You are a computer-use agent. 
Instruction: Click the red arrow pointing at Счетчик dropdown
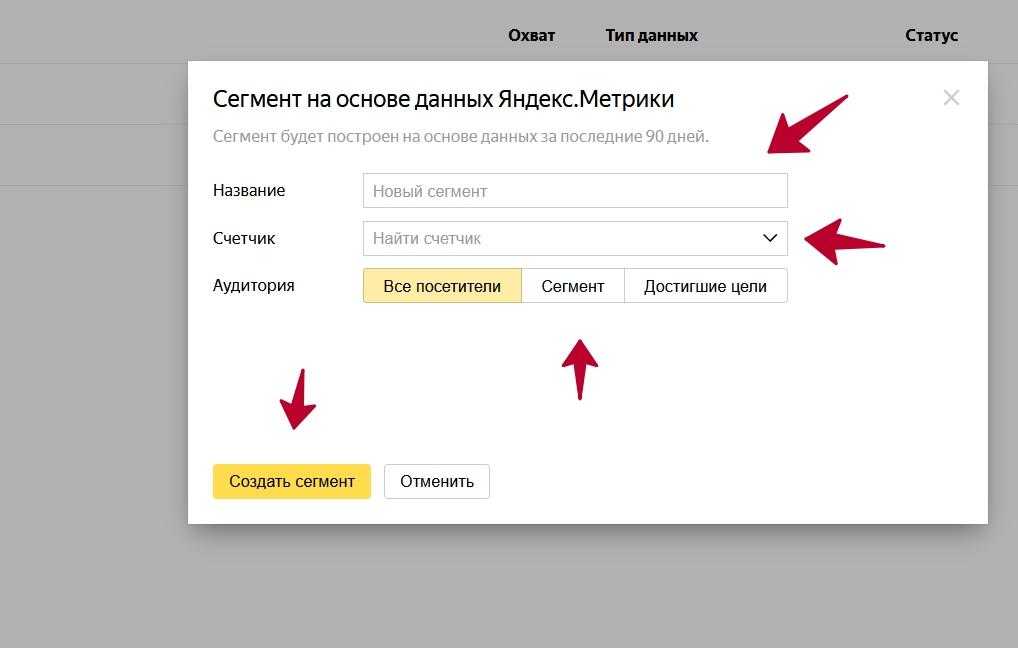tap(843, 241)
